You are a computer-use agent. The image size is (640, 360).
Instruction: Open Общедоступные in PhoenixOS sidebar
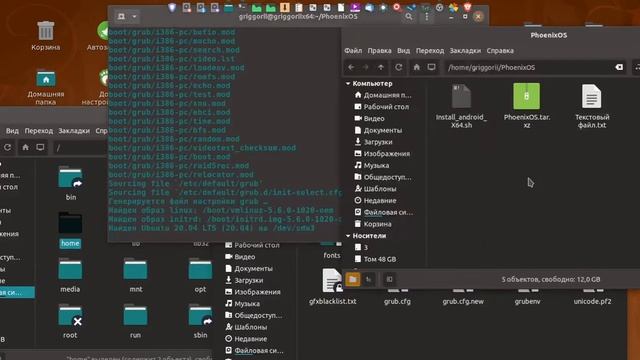pos(383,177)
